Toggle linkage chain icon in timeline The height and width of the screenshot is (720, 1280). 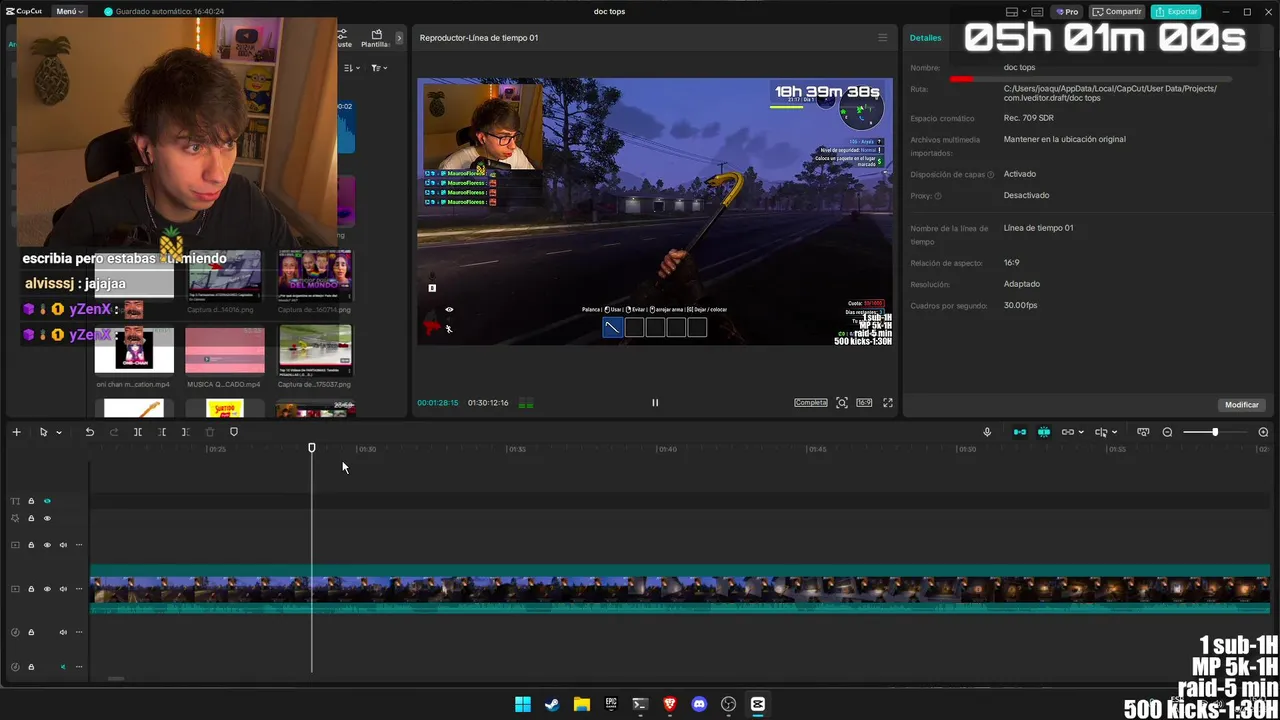point(1067,432)
